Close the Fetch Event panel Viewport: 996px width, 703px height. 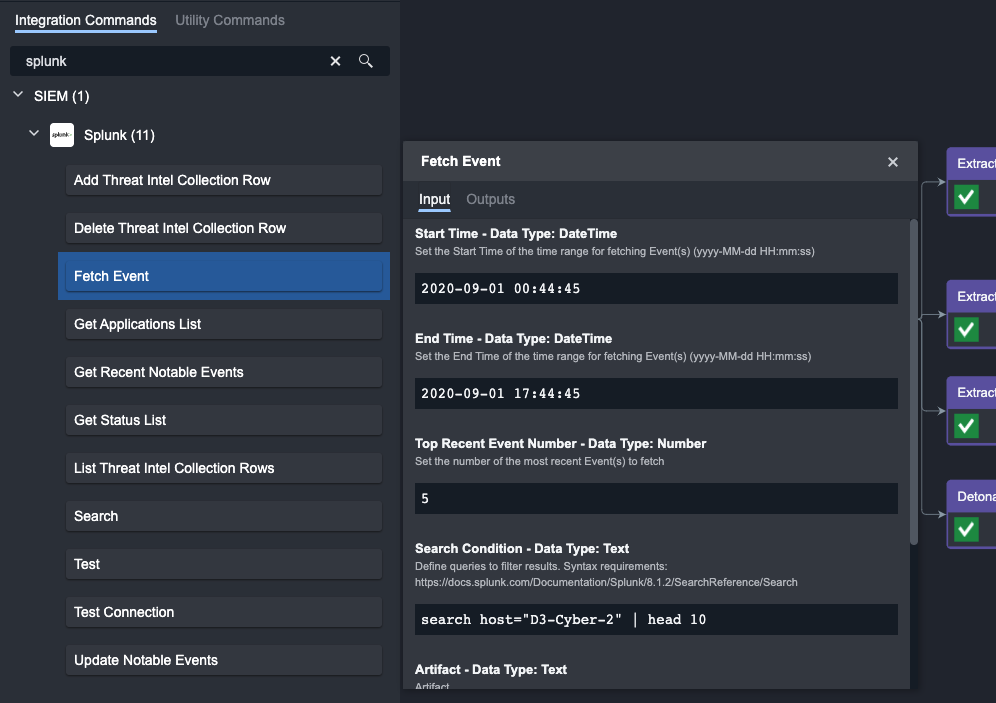893,162
